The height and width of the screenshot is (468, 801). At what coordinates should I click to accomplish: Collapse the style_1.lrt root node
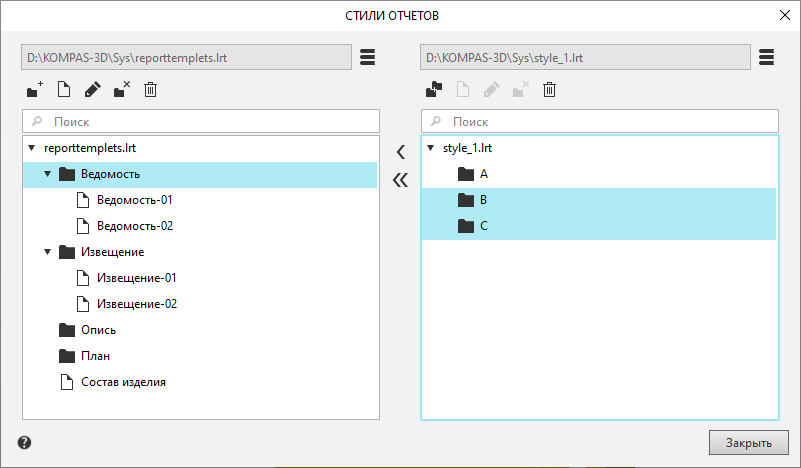tap(430, 148)
